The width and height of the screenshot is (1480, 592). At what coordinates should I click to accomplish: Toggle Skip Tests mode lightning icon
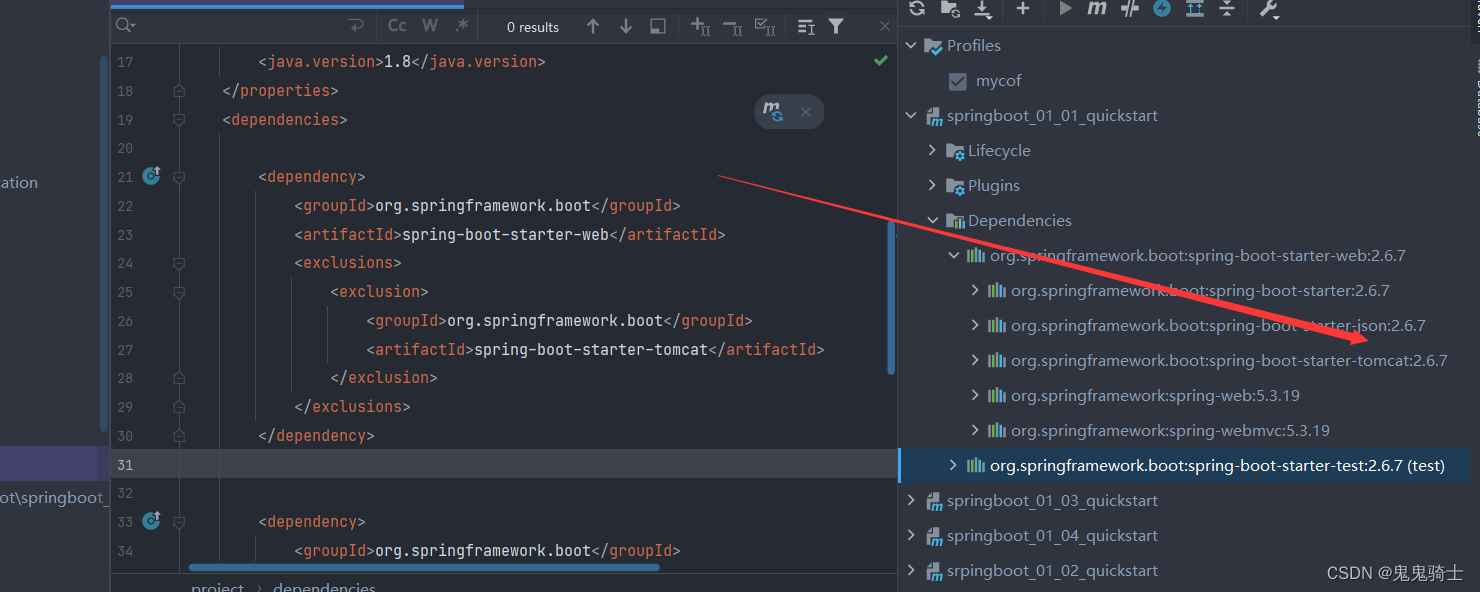tap(1162, 9)
